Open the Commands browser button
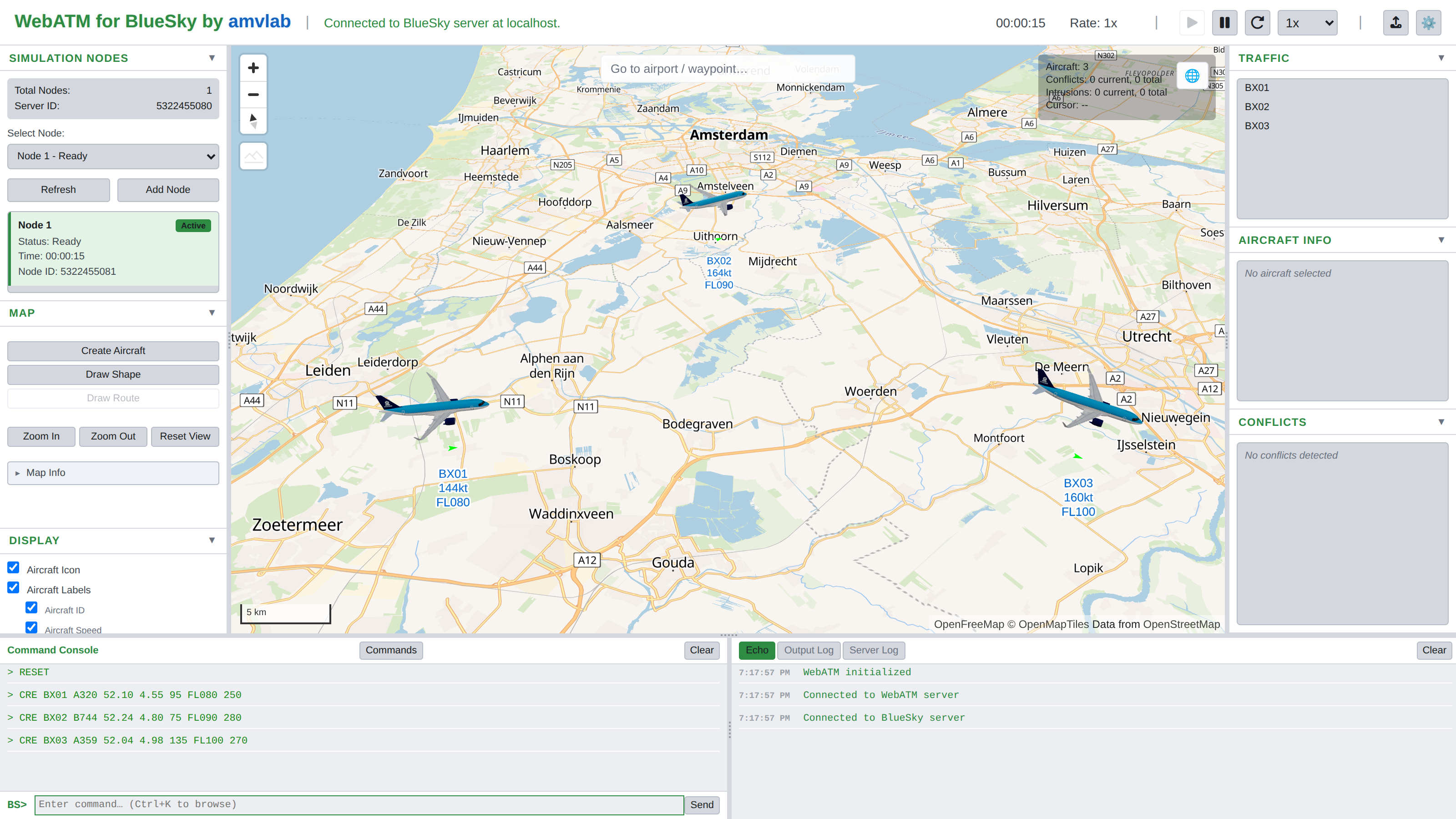This screenshot has width=1456, height=819. [390, 650]
